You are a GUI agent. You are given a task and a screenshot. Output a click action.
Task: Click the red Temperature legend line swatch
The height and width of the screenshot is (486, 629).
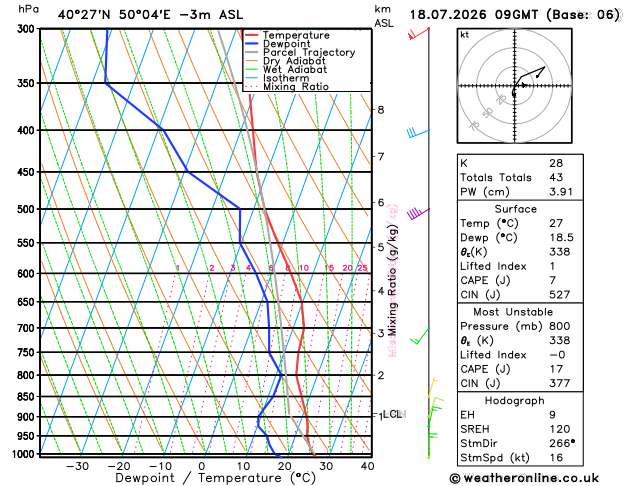[x=252, y=35]
